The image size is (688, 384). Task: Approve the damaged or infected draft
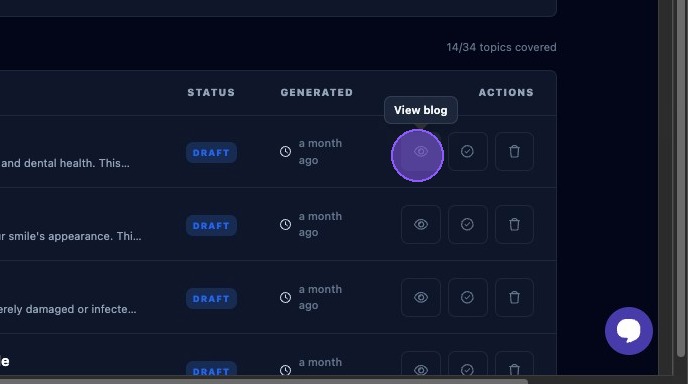(x=467, y=297)
